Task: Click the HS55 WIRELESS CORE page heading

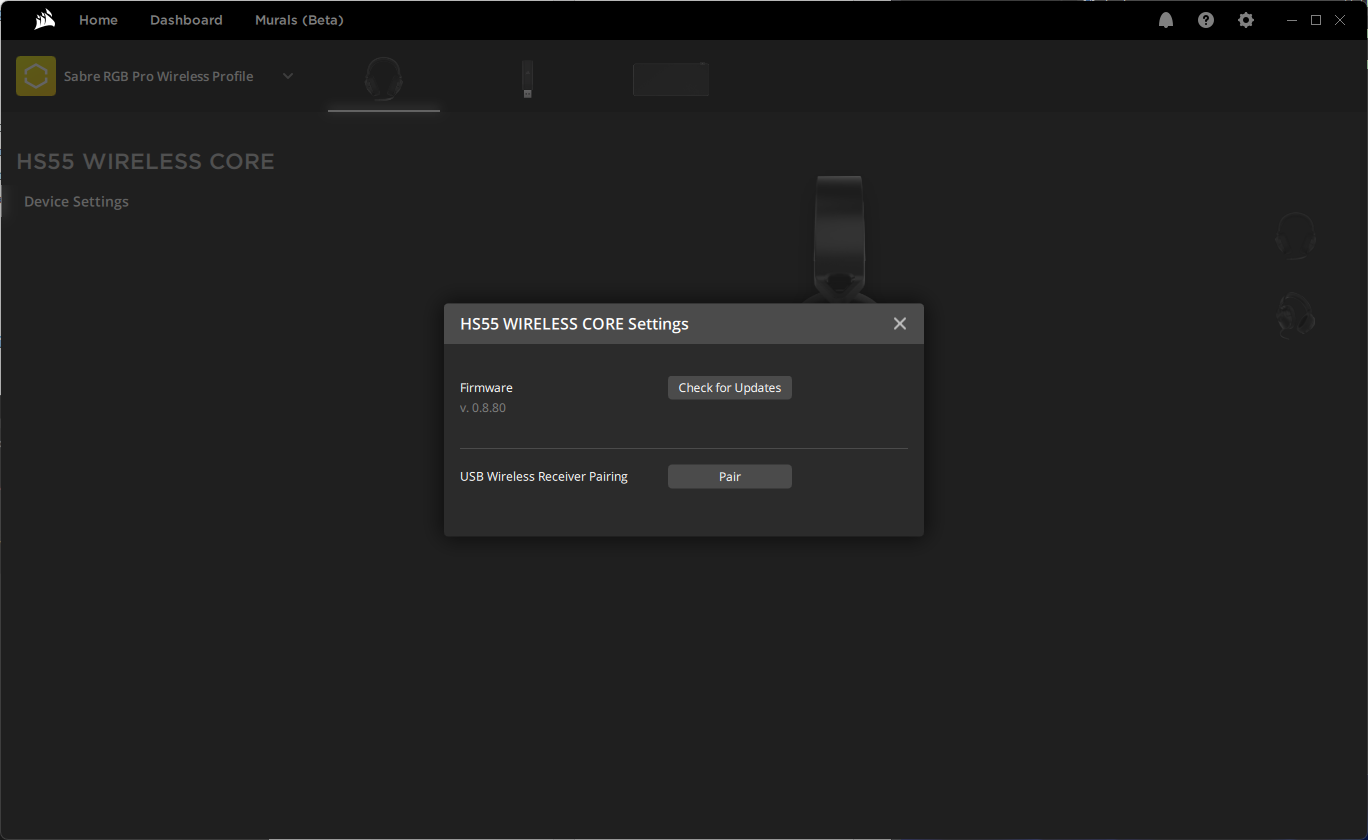Action: coord(146,162)
